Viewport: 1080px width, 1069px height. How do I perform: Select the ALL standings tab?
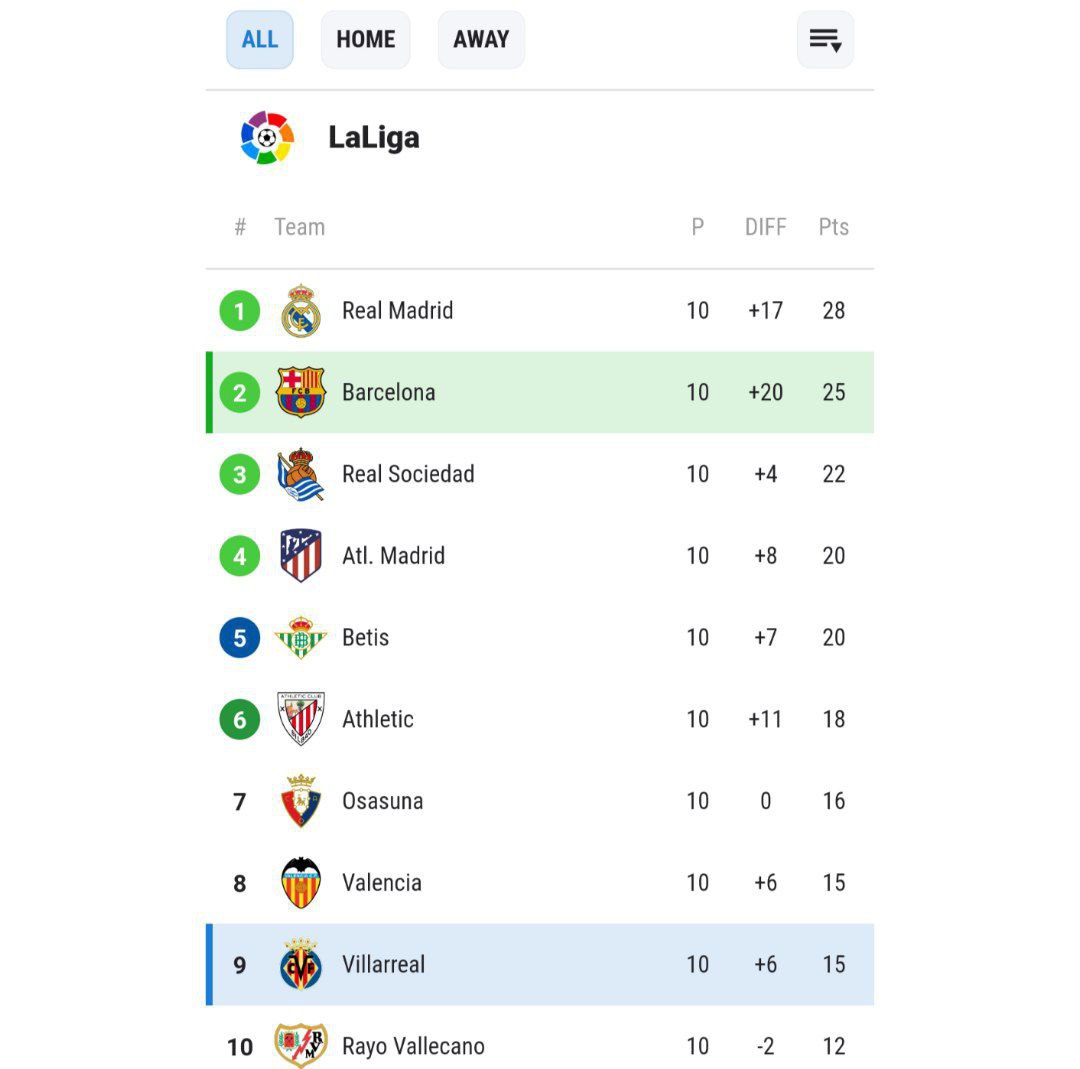pos(260,39)
